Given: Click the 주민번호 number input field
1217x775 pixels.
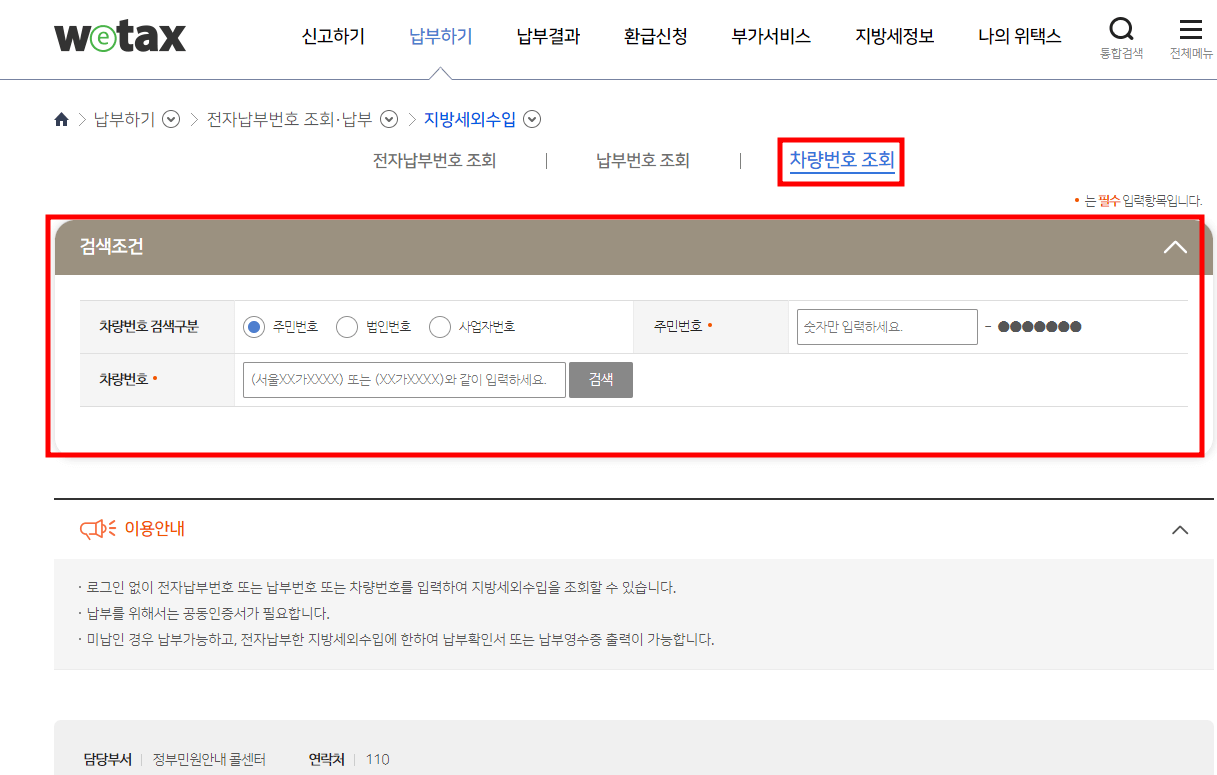Looking at the screenshot, I should 885,326.
